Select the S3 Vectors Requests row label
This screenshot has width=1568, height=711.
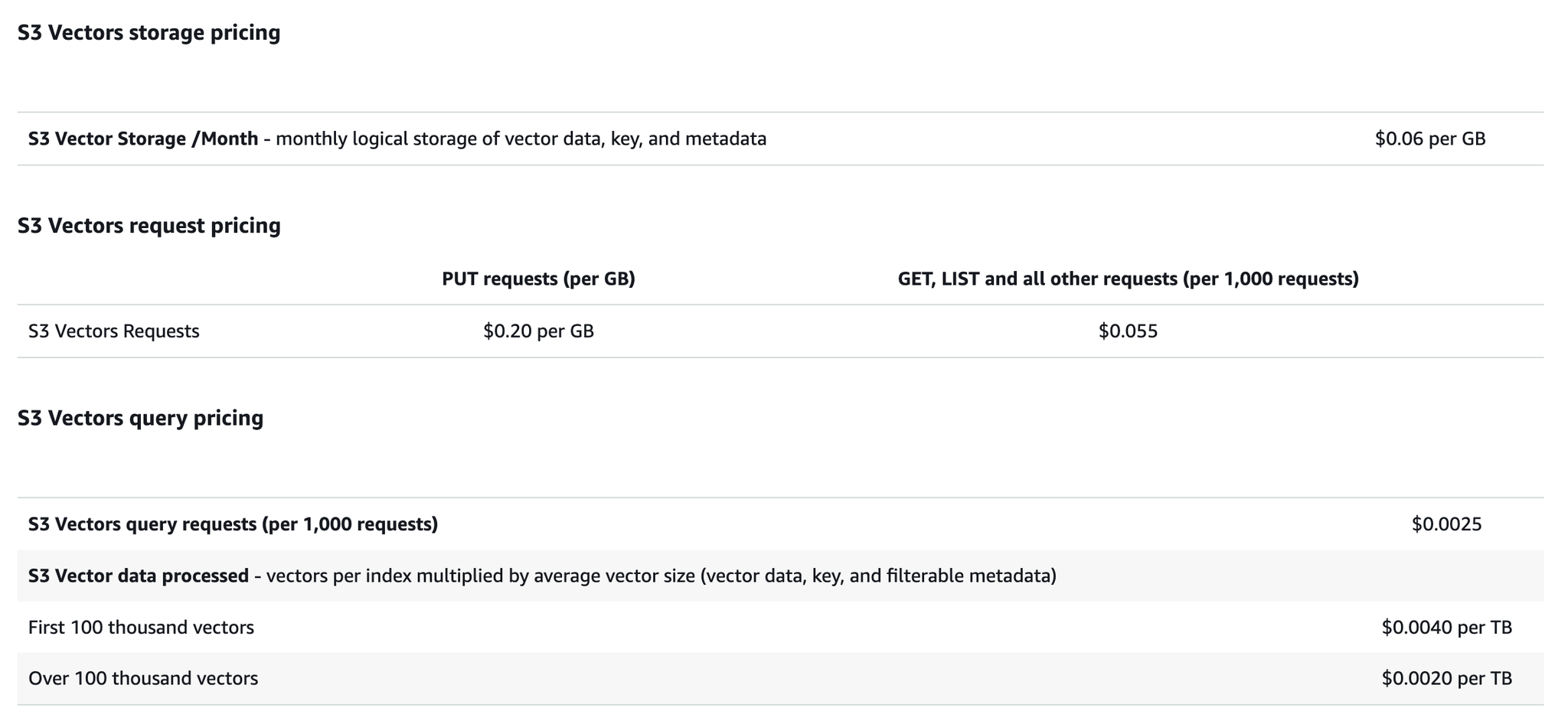pyautogui.click(x=114, y=331)
